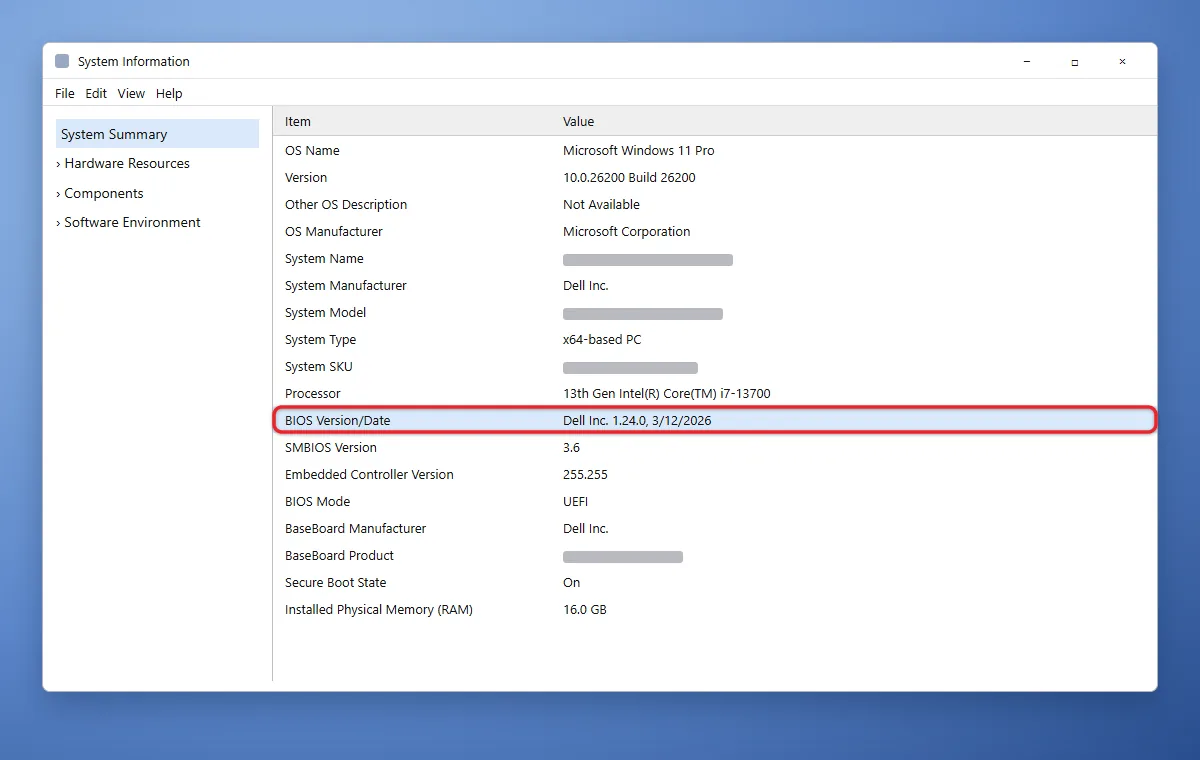
Task: Expand the Hardware Resources chevron
Action: point(59,164)
